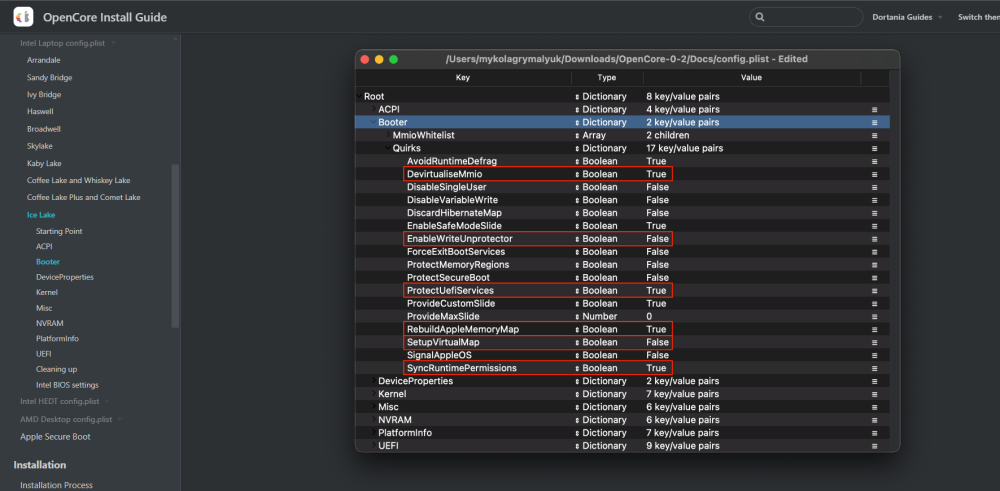Jump to the UEFI sidebar section

click(x=43, y=354)
